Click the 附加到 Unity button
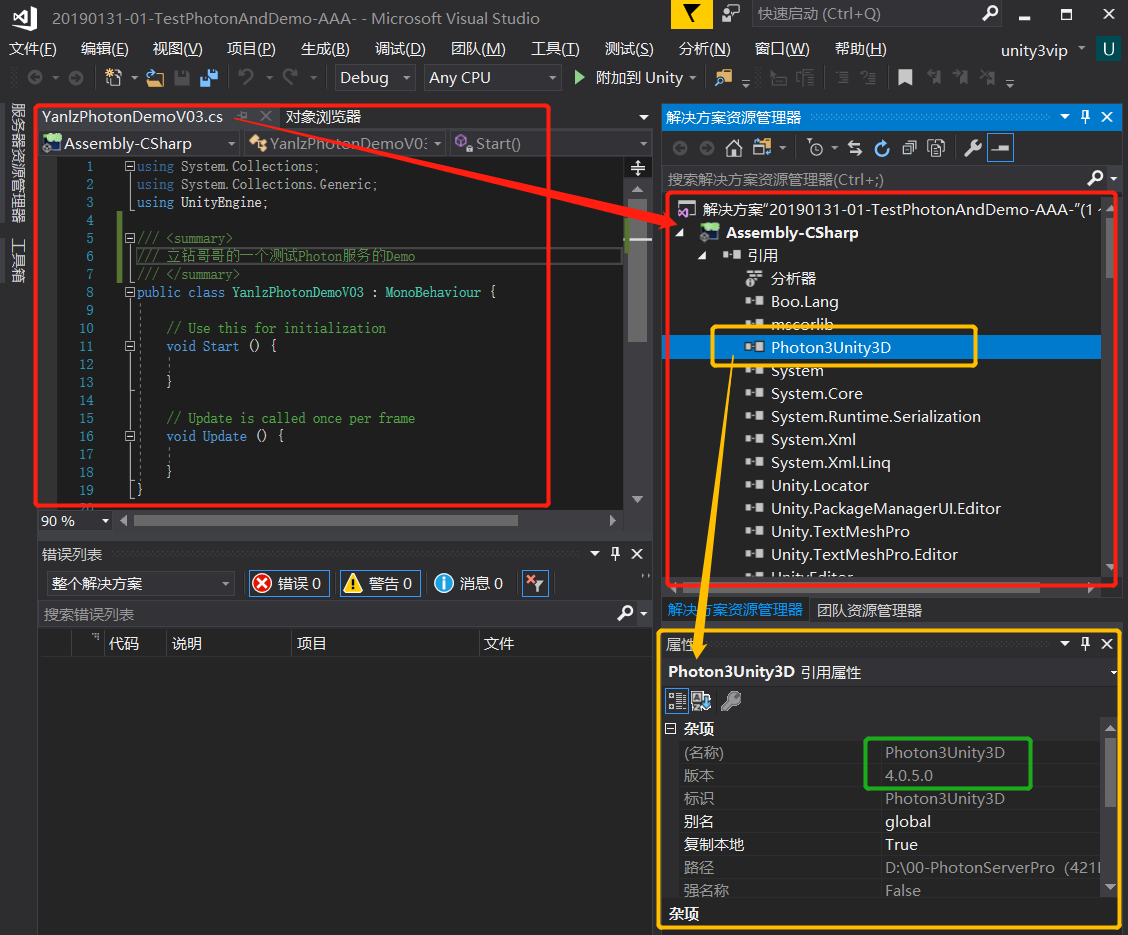1128x935 pixels. [636, 77]
